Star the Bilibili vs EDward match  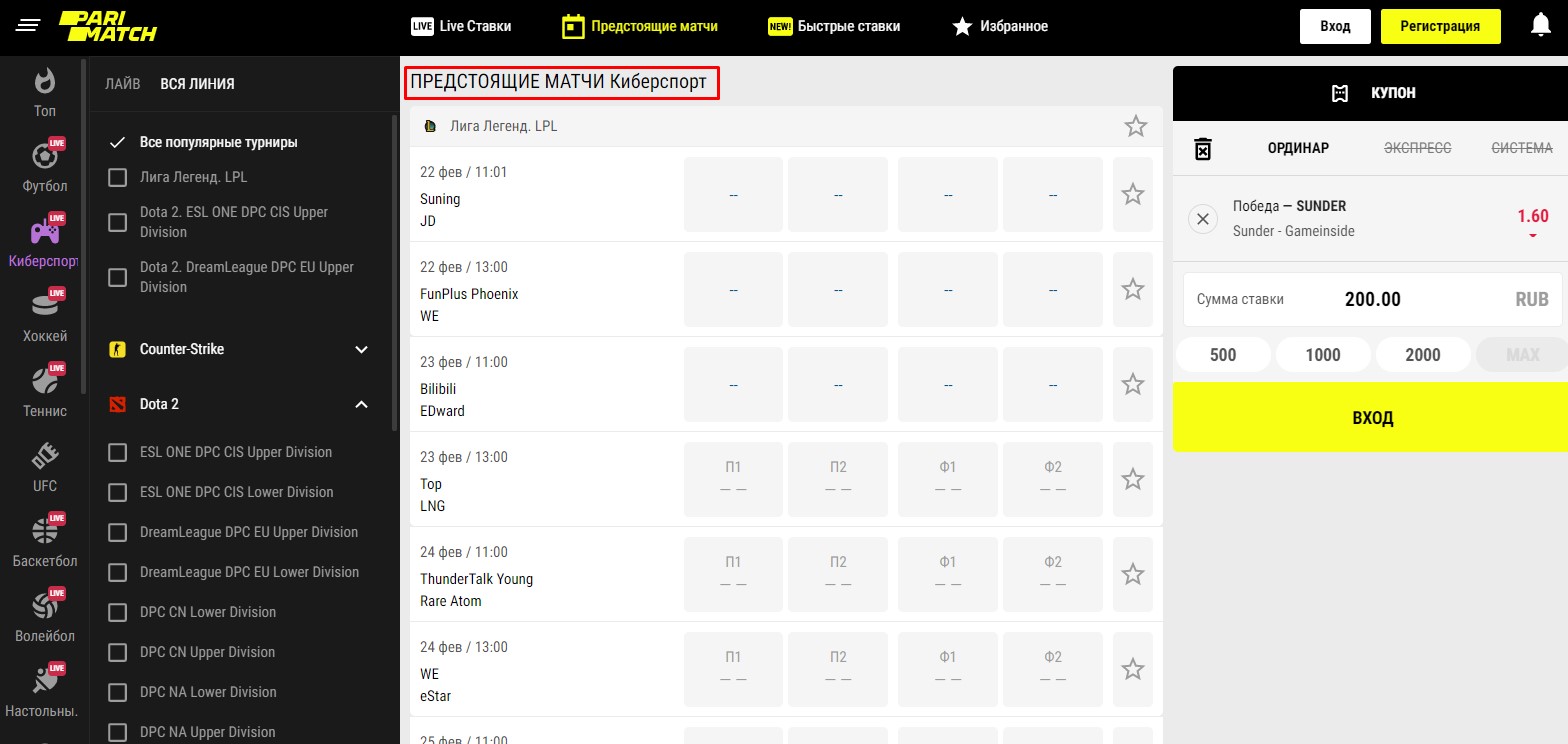(x=1133, y=384)
